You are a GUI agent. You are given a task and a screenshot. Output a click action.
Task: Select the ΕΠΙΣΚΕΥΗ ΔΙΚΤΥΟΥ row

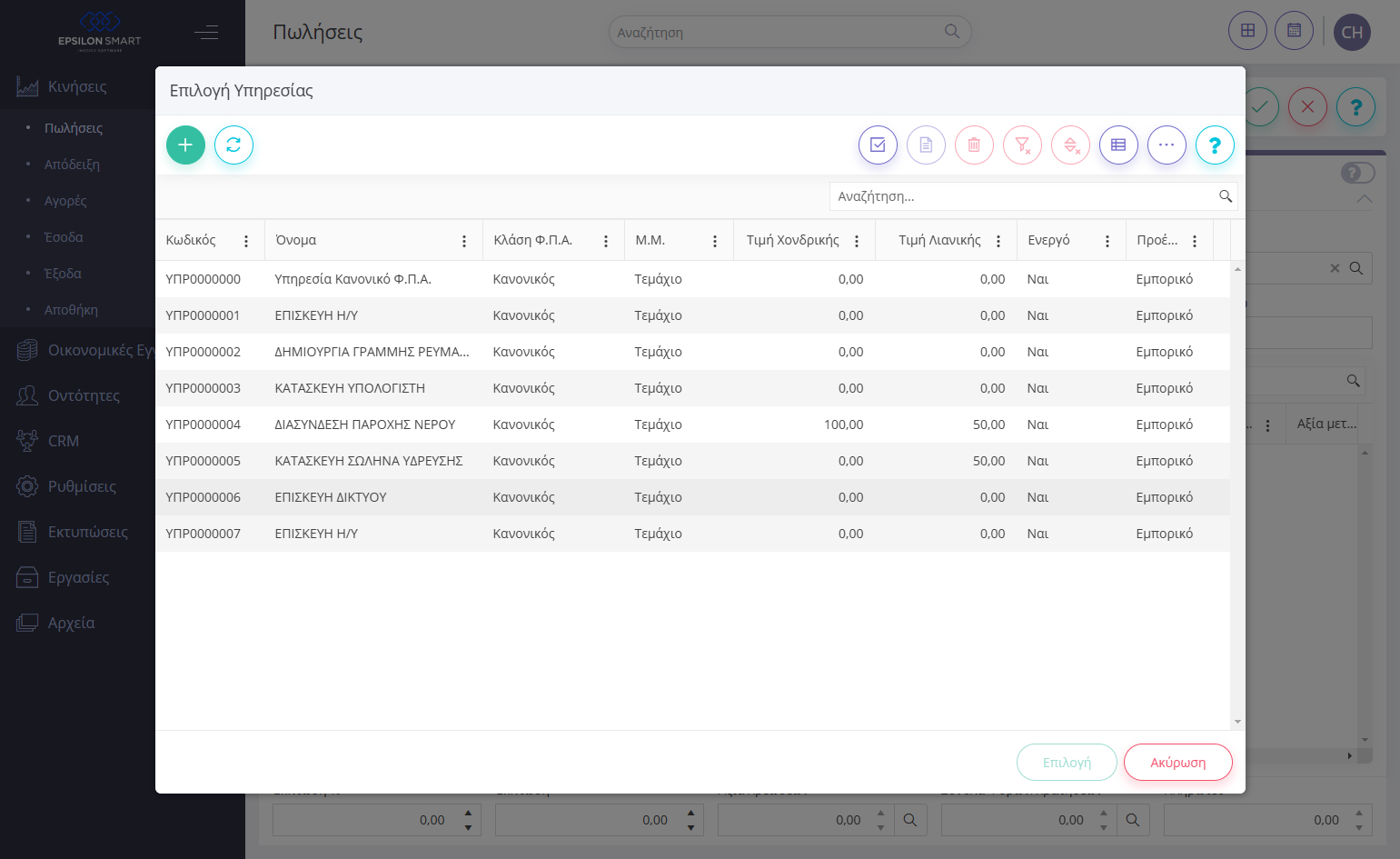click(692, 497)
